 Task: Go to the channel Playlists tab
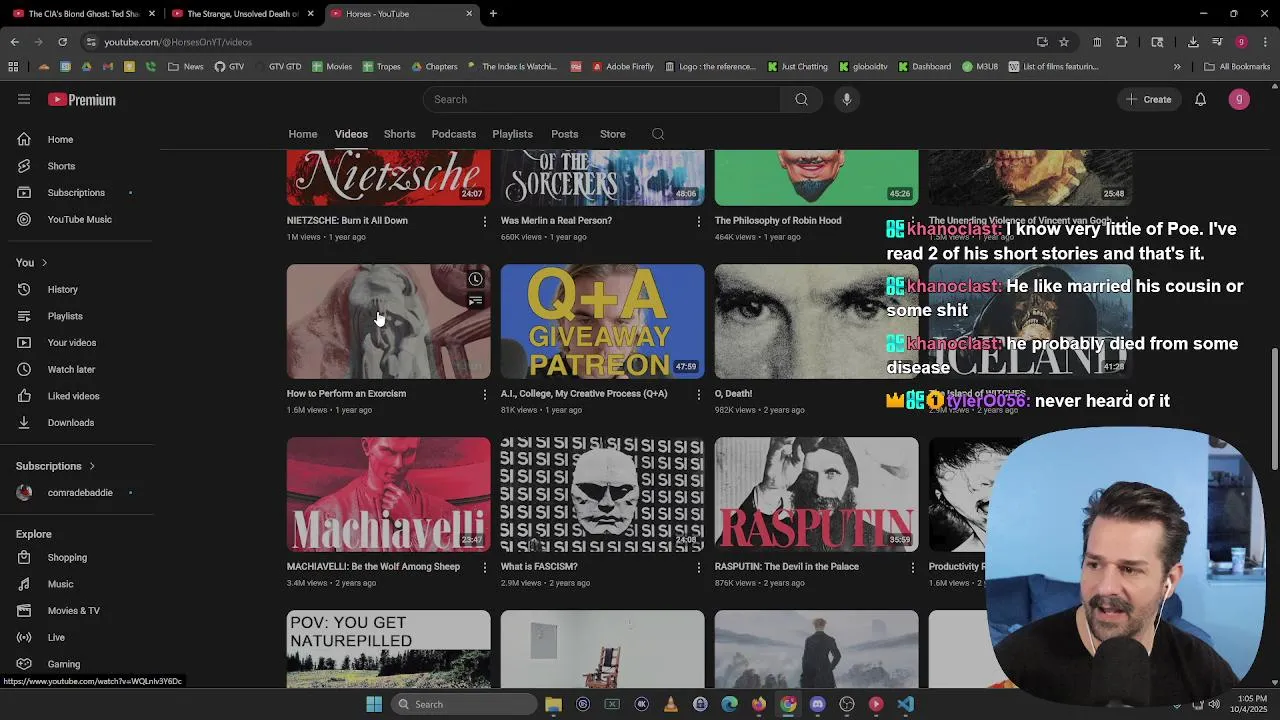pyautogui.click(x=512, y=134)
